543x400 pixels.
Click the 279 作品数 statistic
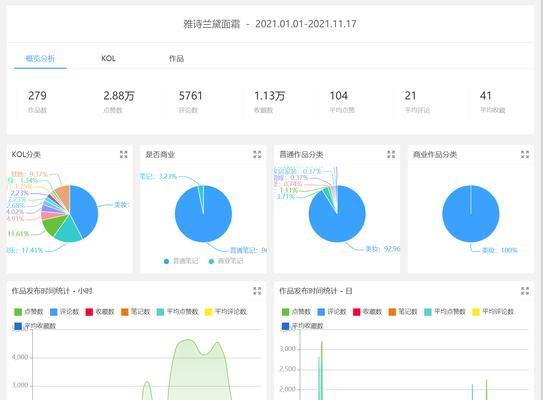pyautogui.click(x=37, y=101)
